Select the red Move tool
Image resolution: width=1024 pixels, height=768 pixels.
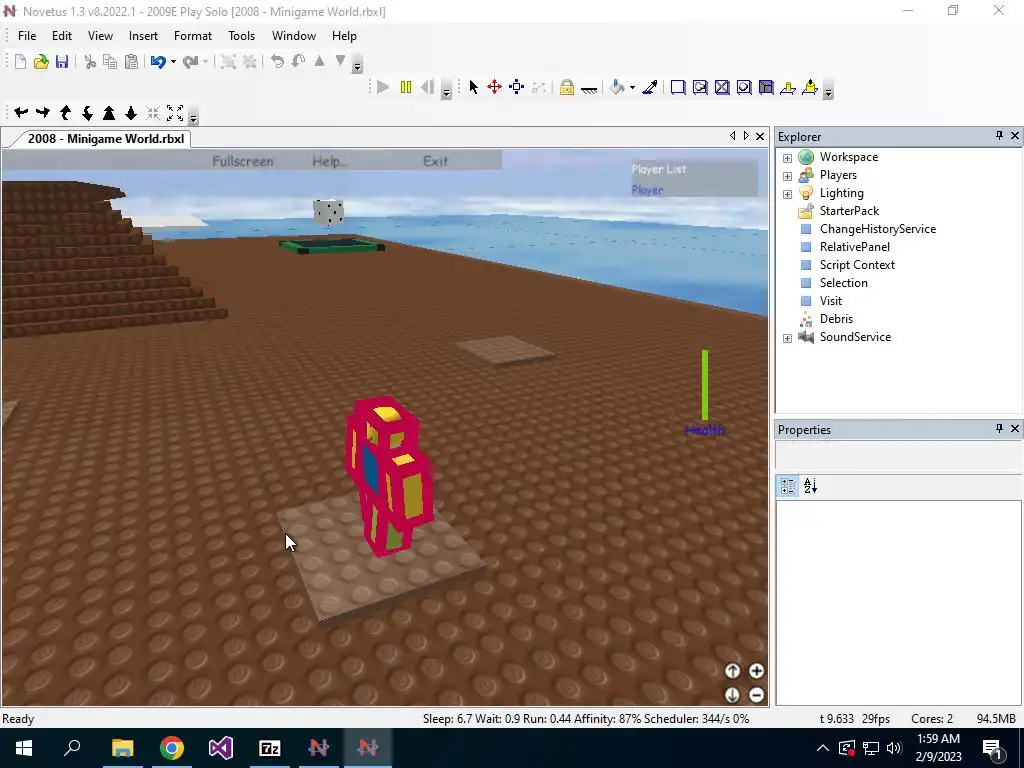pos(494,87)
